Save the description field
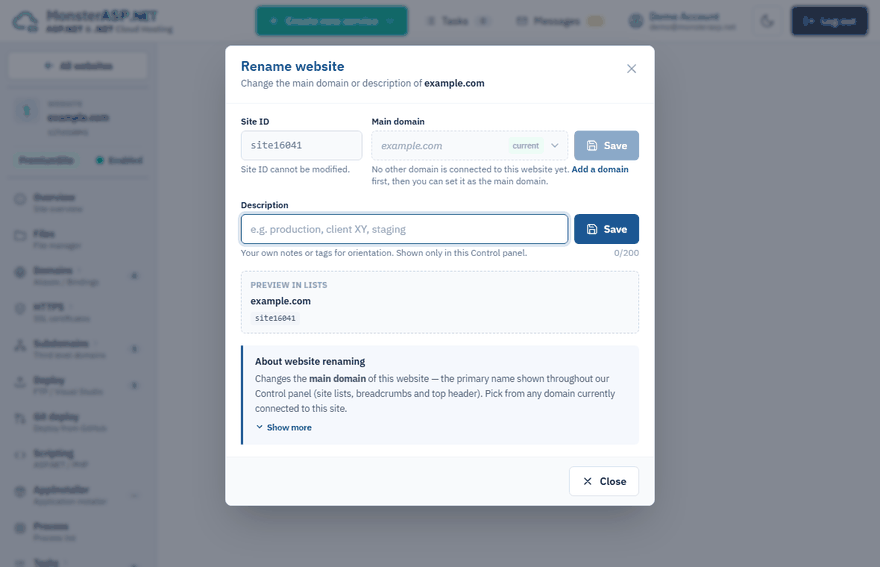The height and width of the screenshot is (567, 880). pos(606,229)
